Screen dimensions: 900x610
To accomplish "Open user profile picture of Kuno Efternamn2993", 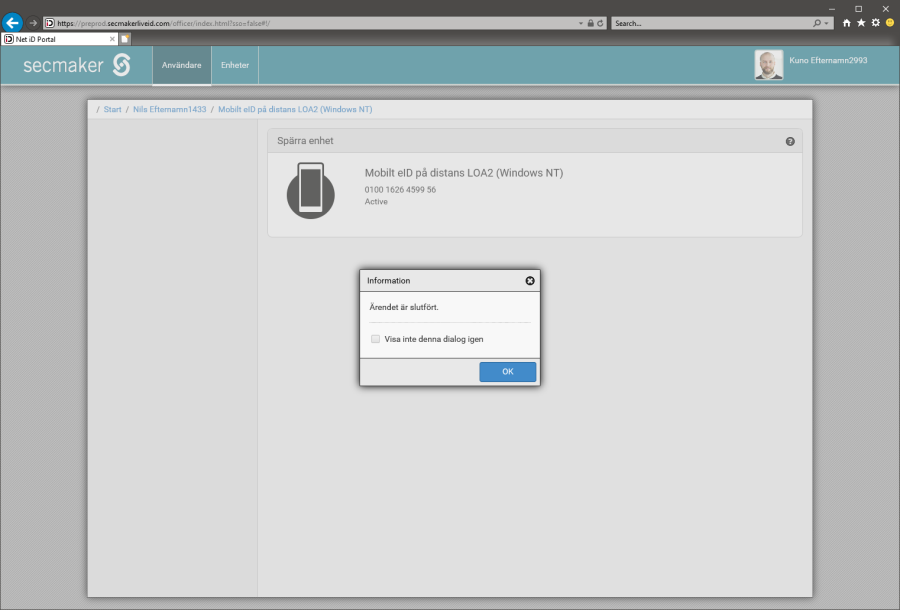I will 768,65.
